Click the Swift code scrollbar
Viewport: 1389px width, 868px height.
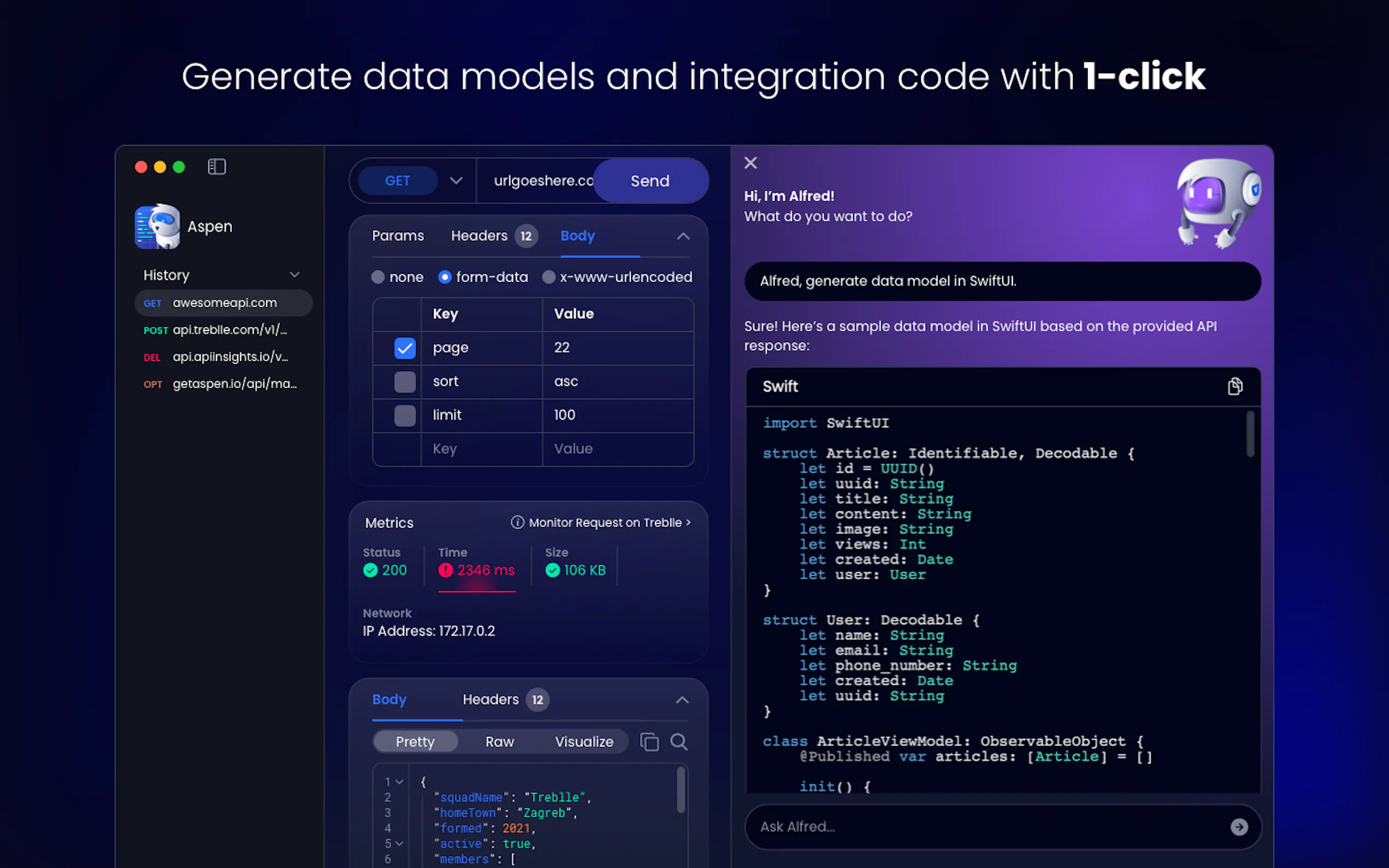coord(1250,434)
